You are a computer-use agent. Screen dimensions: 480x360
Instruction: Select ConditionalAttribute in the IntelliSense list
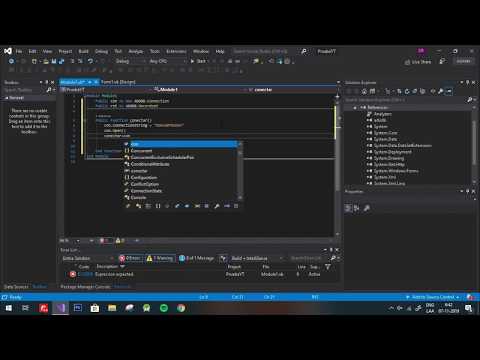coord(150,164)
